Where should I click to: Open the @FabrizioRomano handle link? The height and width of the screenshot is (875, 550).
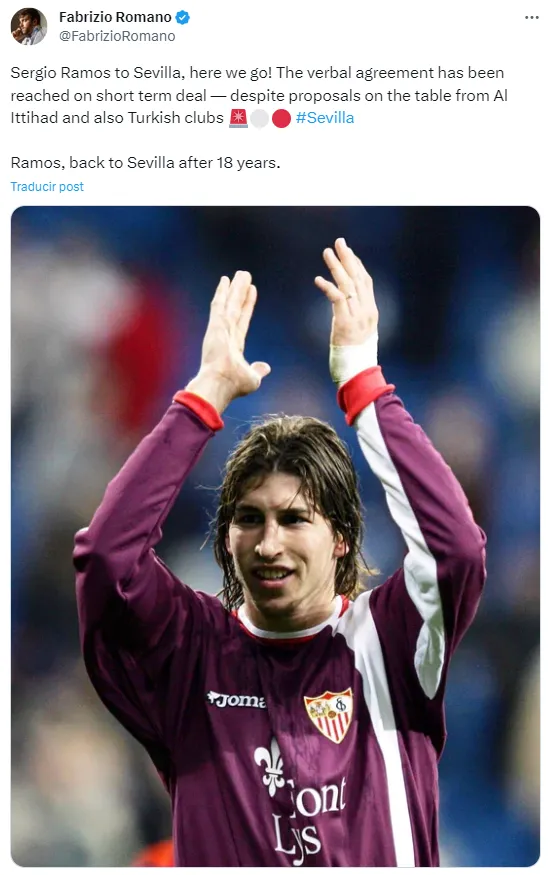117,36
